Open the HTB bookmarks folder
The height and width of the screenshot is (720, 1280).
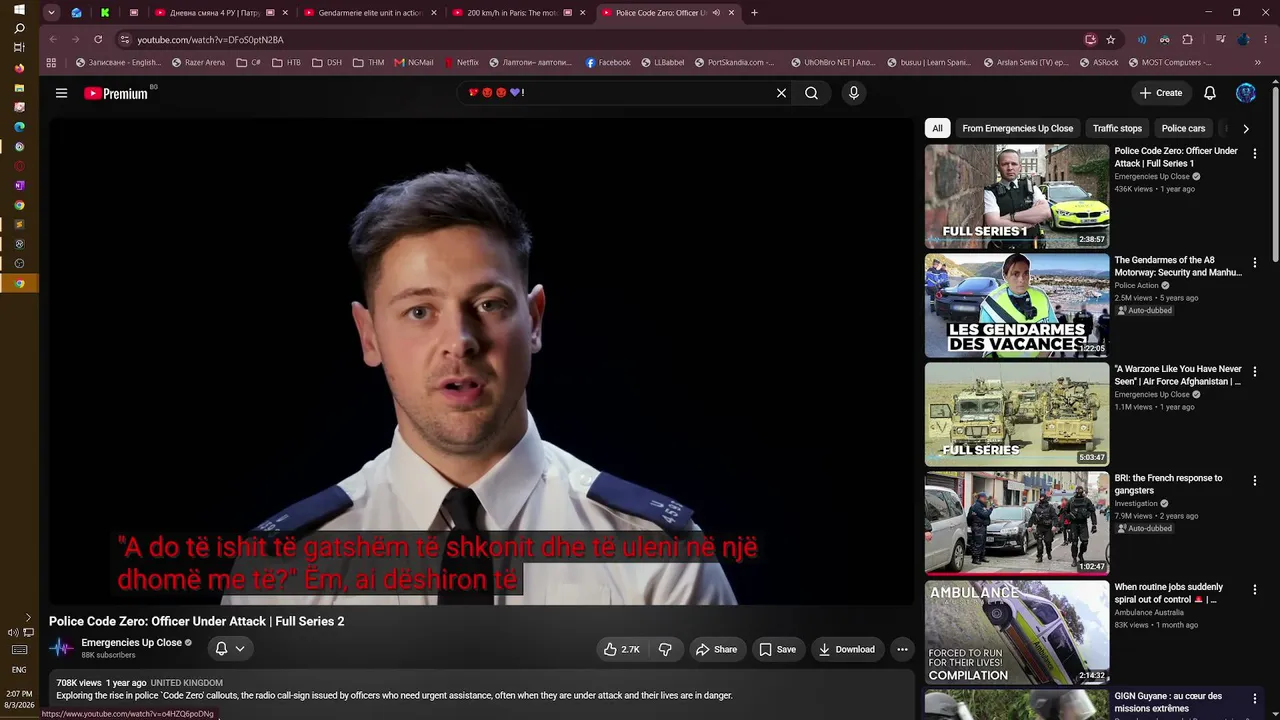pyautogui.click(x=285, y=62)
